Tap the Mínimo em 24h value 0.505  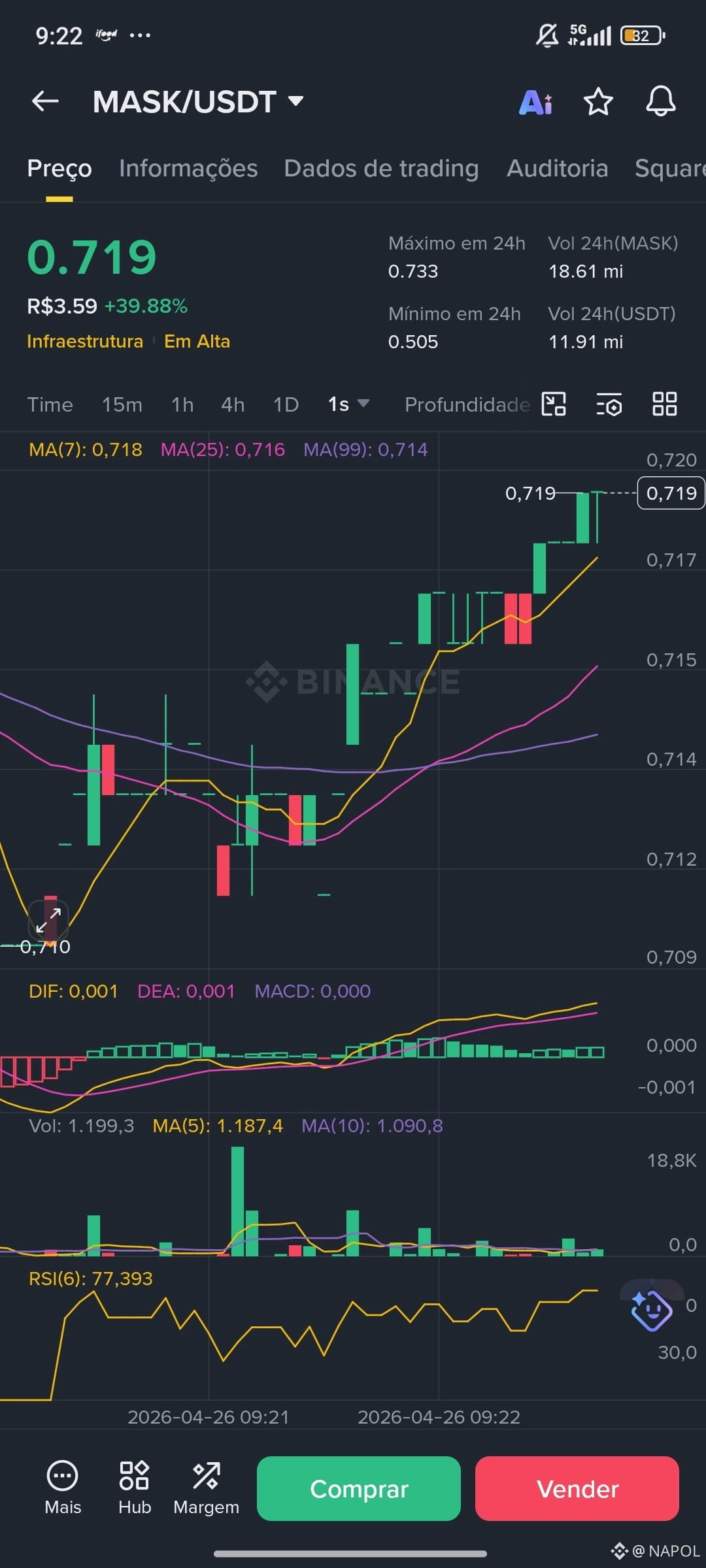pyautogui.click(x=413, y=342)
